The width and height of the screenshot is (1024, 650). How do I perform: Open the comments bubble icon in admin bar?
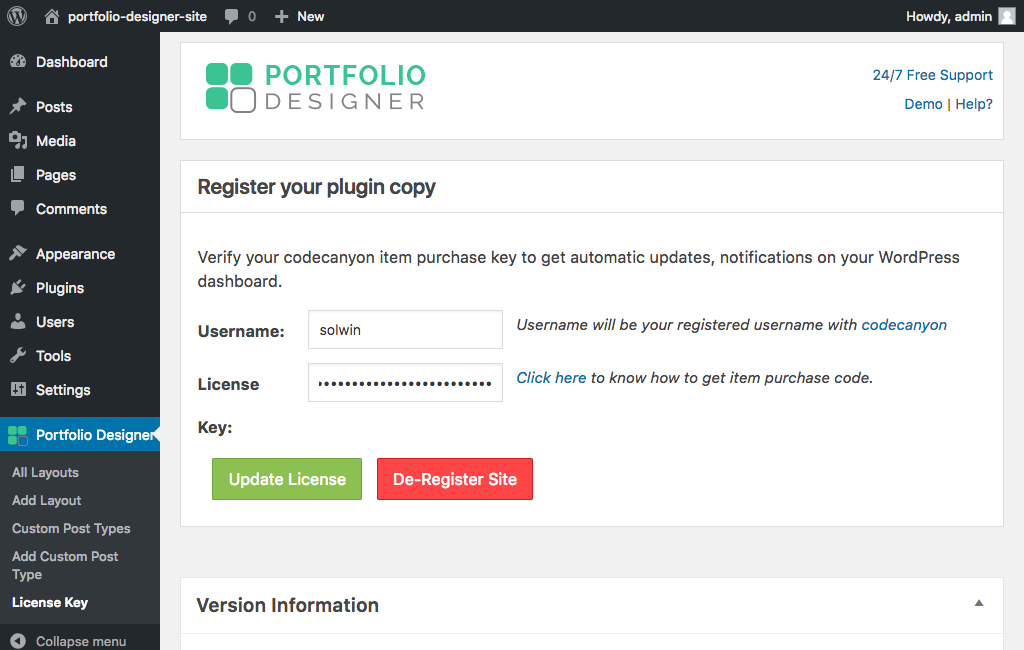232,16
